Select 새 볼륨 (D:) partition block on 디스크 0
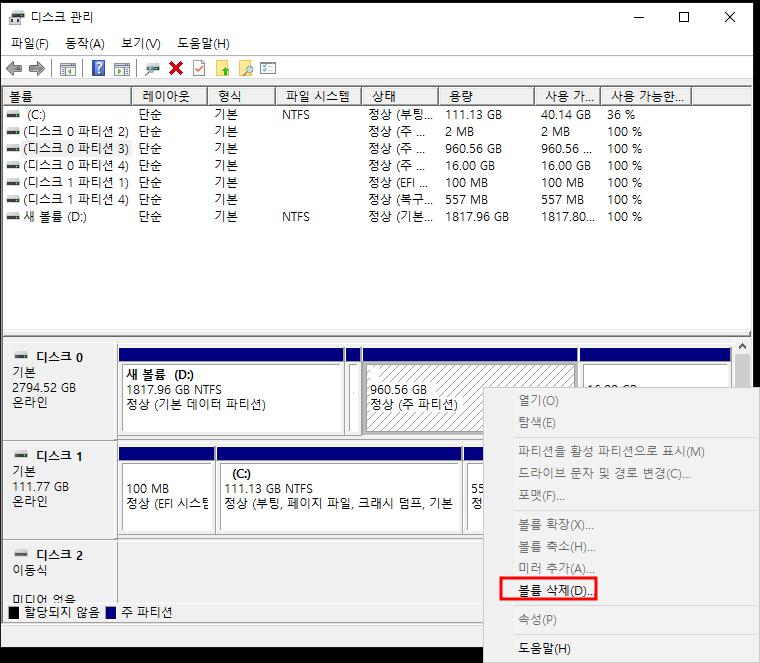This screenshot has width=760, height=663. [x=231, y=391]
